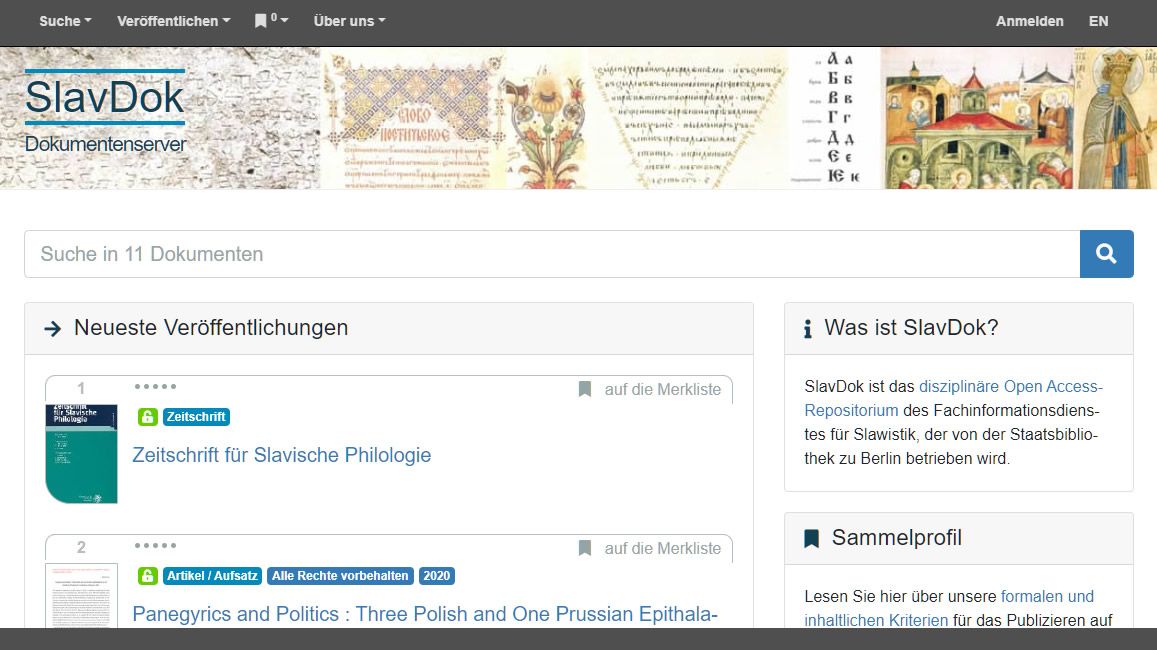Screen dimensions: 1157x650
Task: Expand the Über uns dropdown menu
Action: tap(349, 21)
